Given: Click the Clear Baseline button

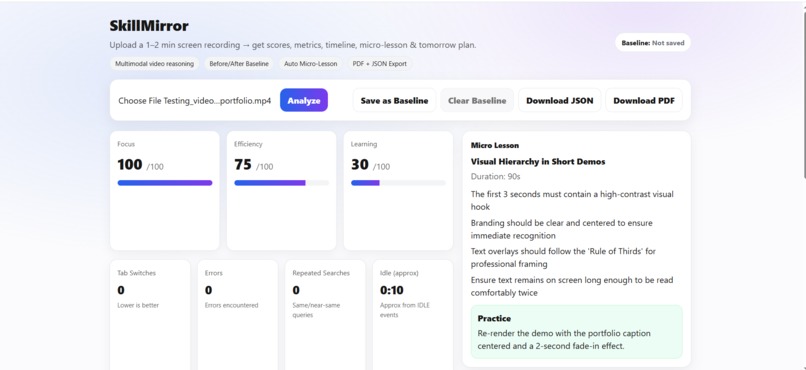Looking at the screenshot, I should tap(477, 100).
